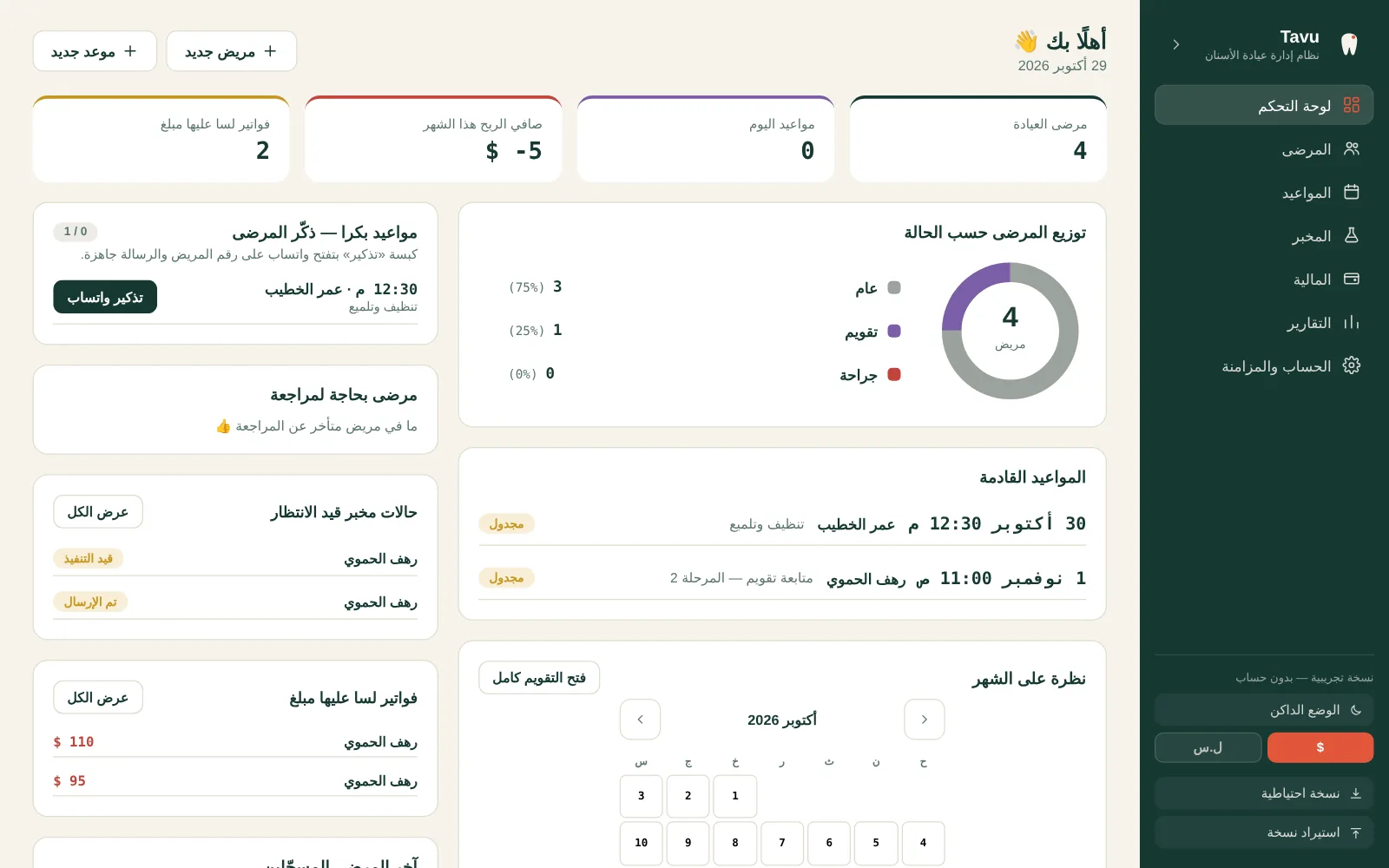Open the $ 95 invoice row

(x=235, y=781)
